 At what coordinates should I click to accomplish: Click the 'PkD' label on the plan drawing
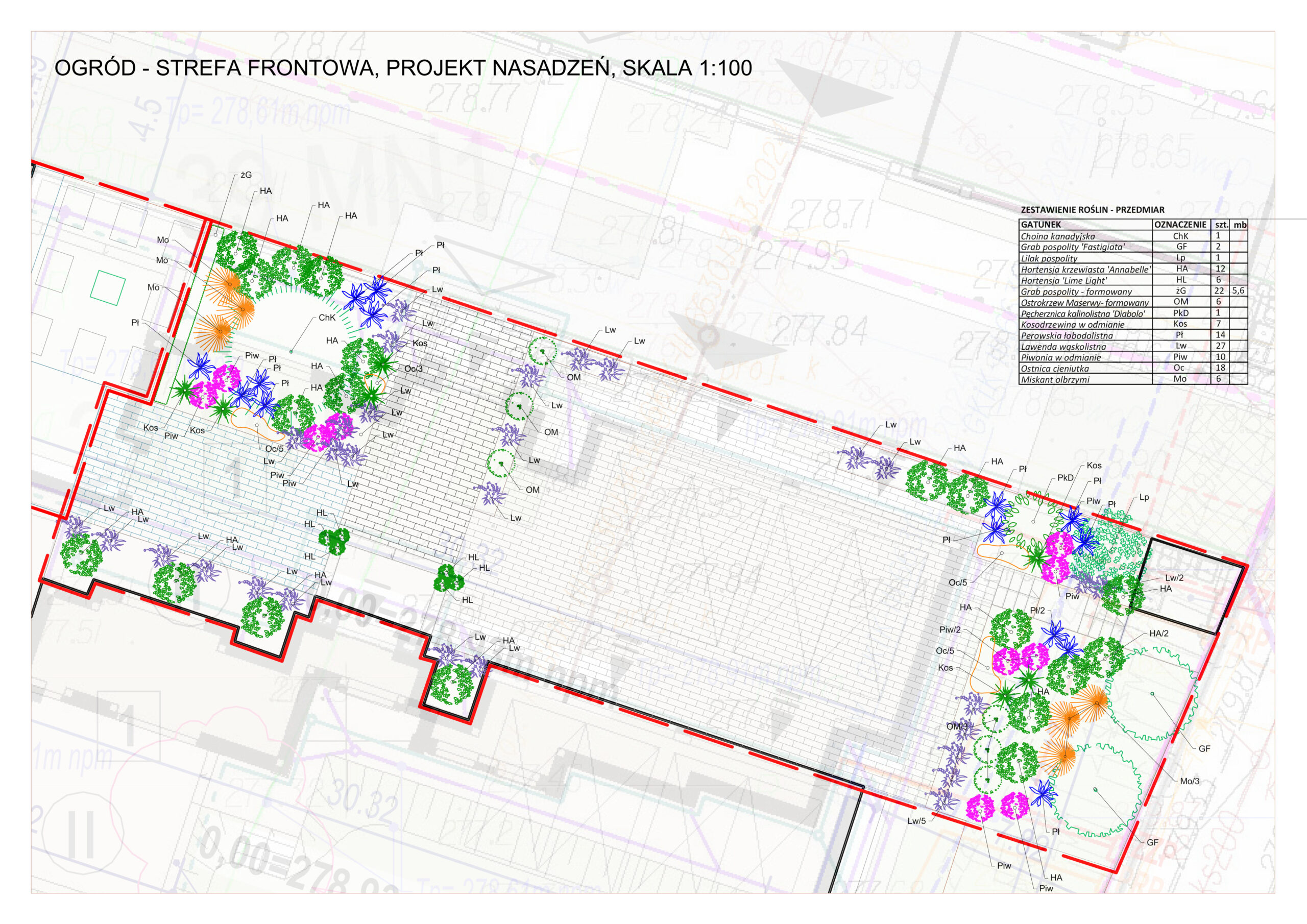pos(1065,478)
